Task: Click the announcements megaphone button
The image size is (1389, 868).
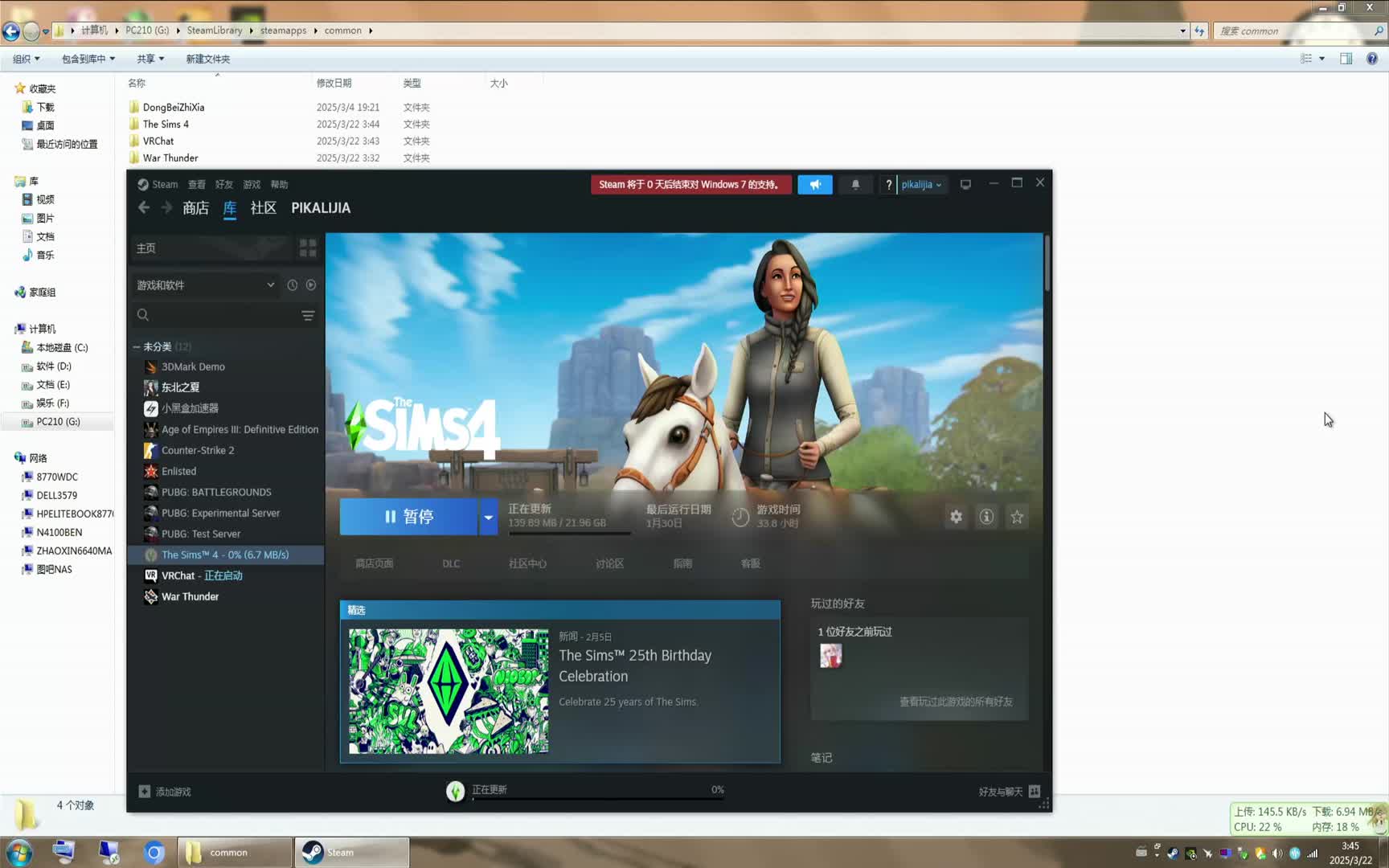Action: click(x=815, y=184)
